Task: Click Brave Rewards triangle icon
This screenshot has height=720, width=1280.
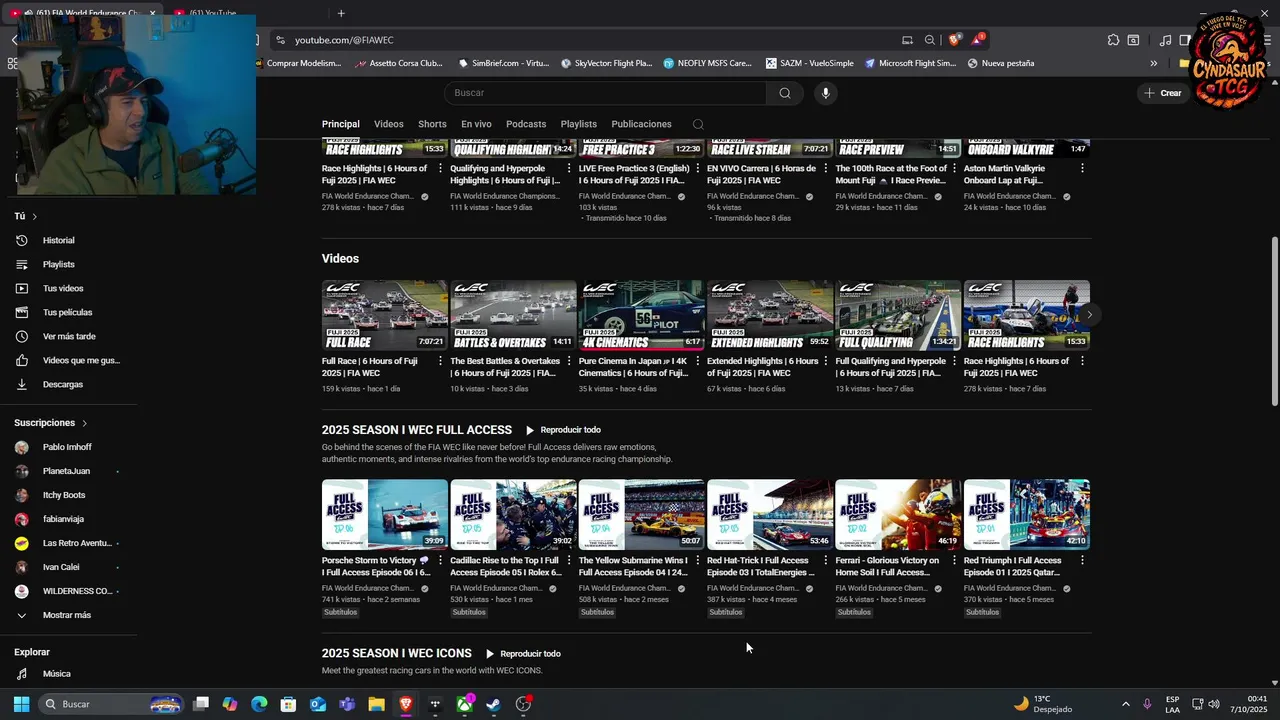Action: click(x=979, y=40)
